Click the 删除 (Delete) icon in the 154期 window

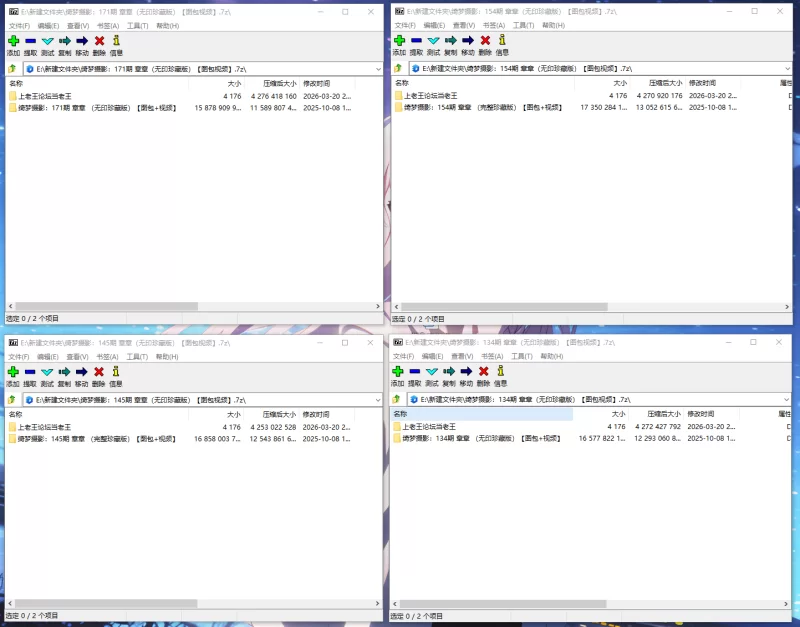click(x=485, y=41)
